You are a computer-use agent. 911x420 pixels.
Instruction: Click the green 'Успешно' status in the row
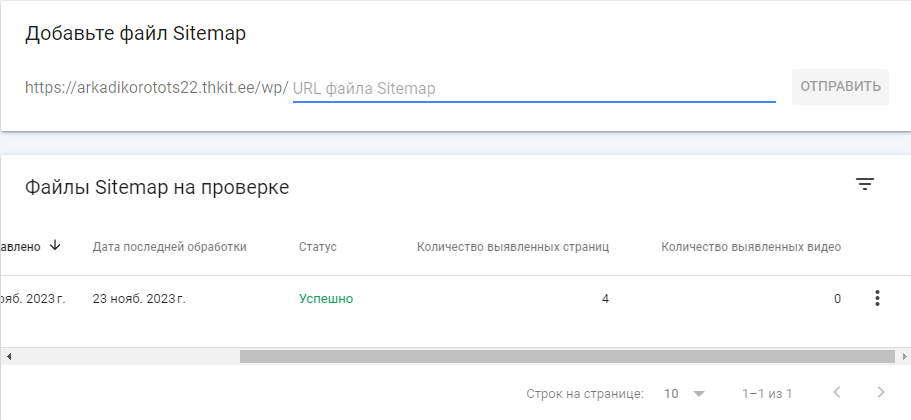point(326,299)
